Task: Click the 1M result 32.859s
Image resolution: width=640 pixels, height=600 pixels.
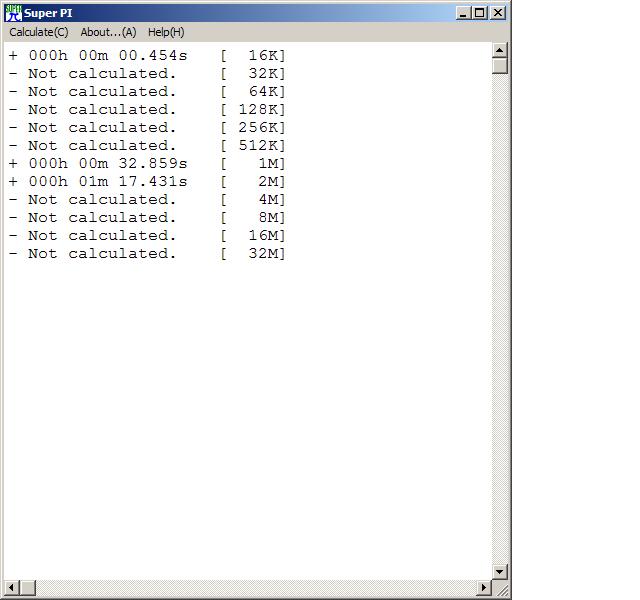Action: [147, 163]
